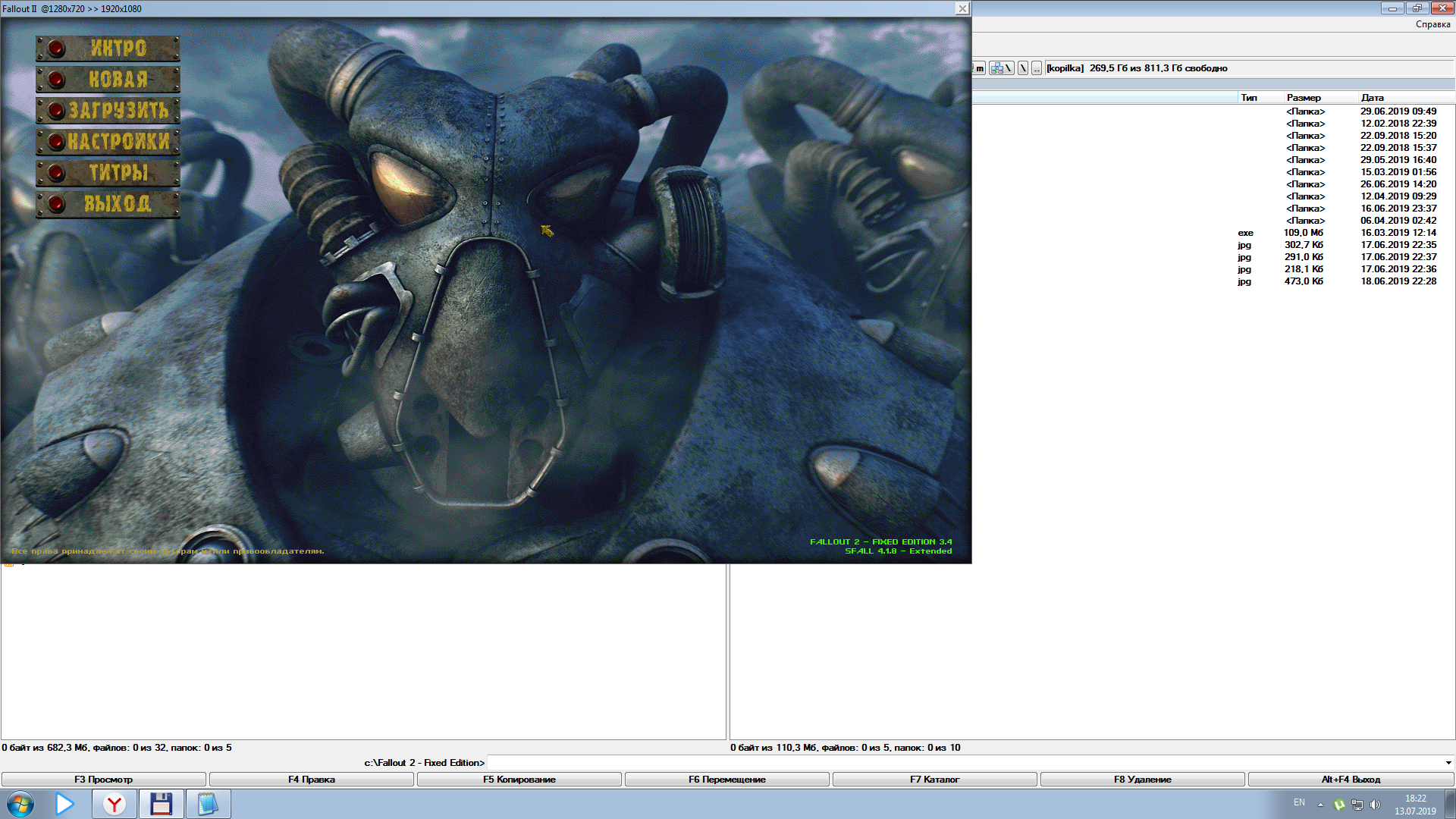This screenshot has width=1456, height=819.
Task: Open the uTorrent tray icon
Action: click(x=1339, y=805)
